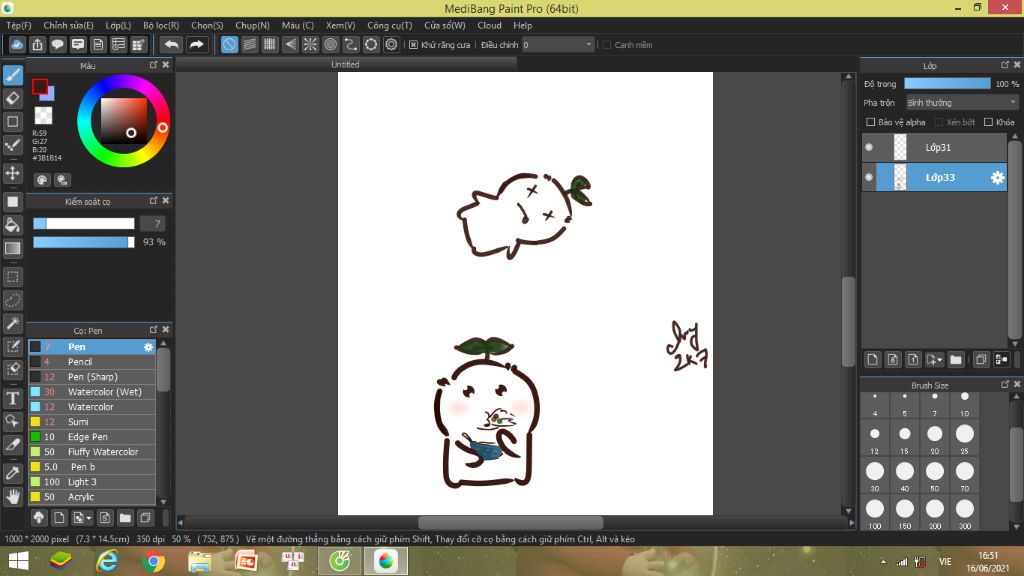This screenshot has height=576, width=1024.
Task: Select Pencil brush
Action: tap(92, 362)
